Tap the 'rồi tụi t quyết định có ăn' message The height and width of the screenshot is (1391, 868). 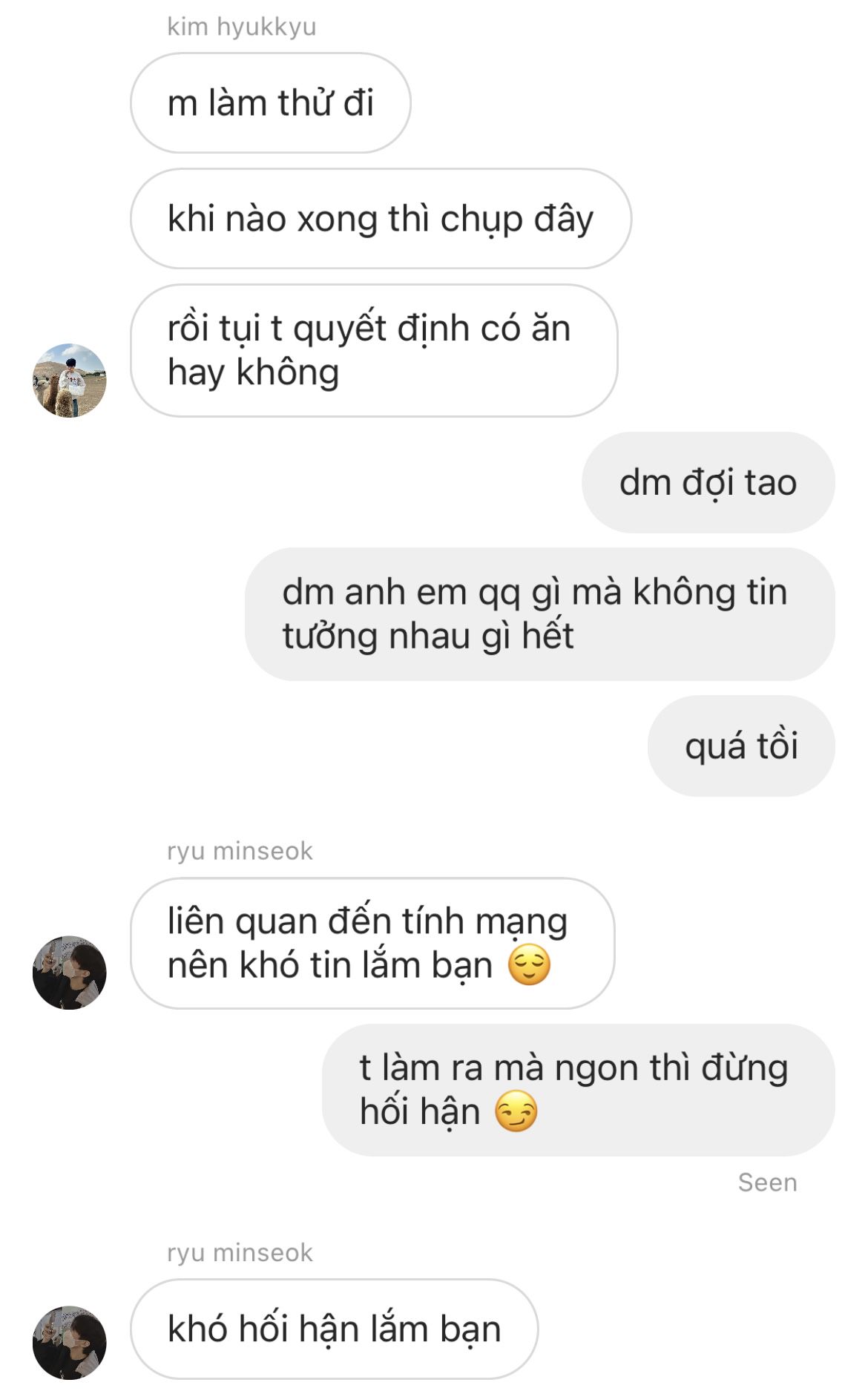(374, 350)
